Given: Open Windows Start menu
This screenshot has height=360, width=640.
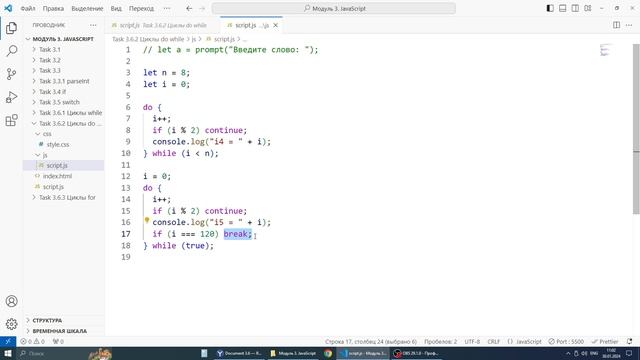Looking at the screenshot, I should pyautogui.click(x=8, y=353).
